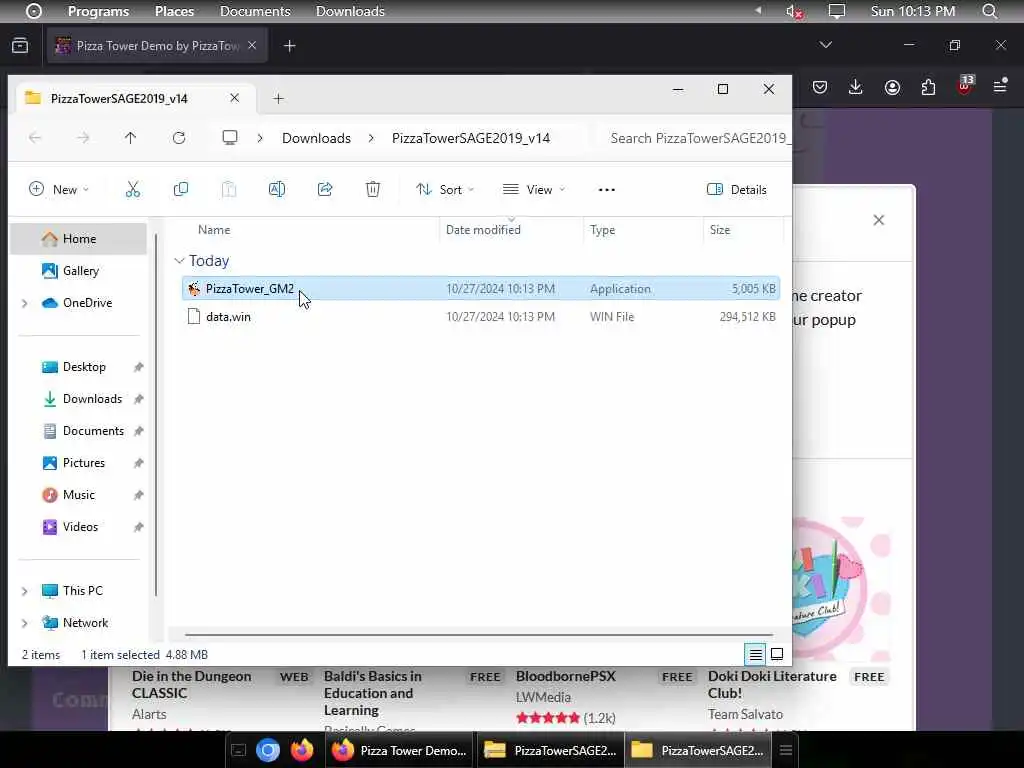
Task: Open Music in the navigation sidebar
Action: [x=78, y=495]
